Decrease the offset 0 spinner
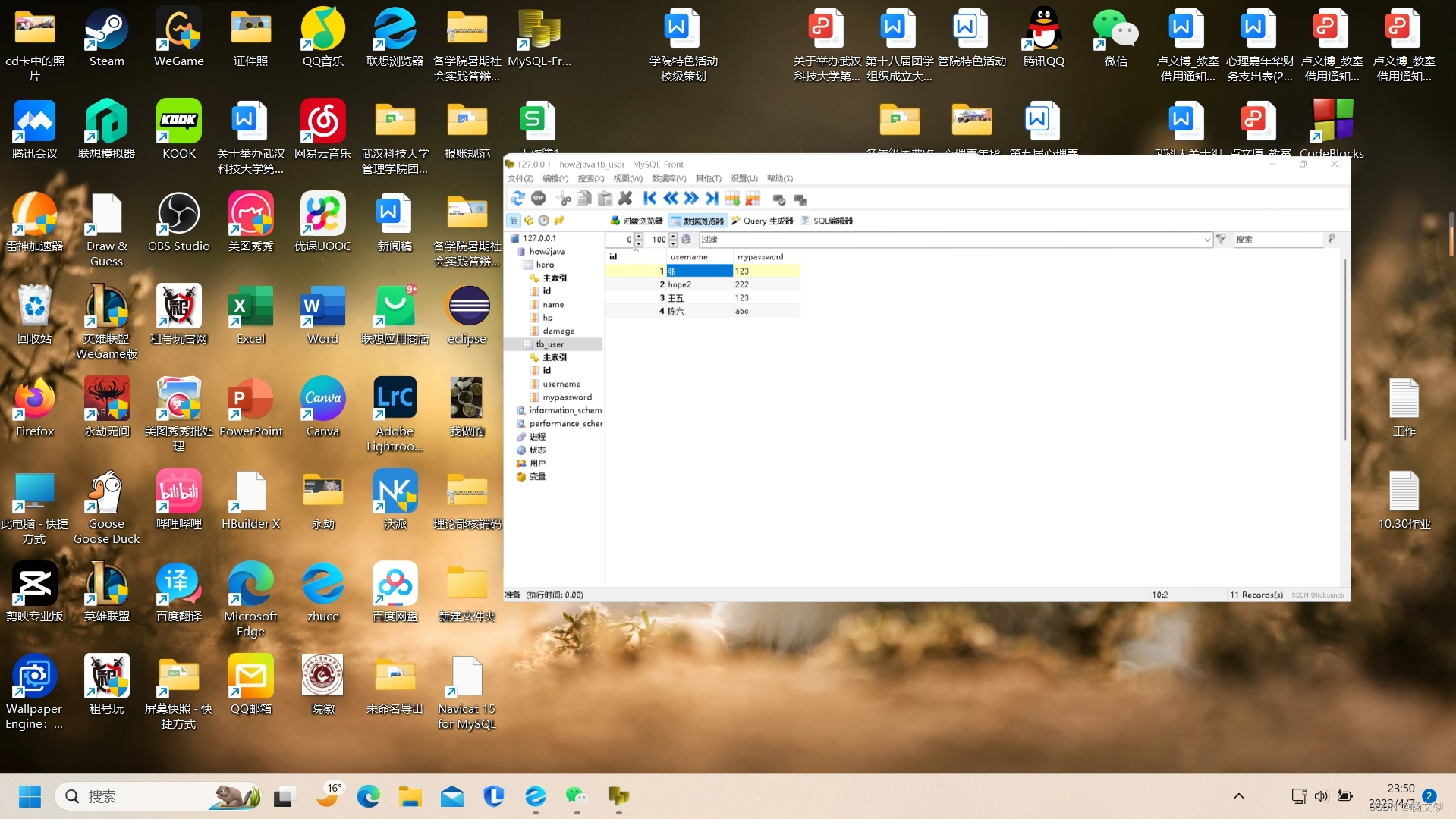Screen dimensions: 1456x819 coord(639,243)
